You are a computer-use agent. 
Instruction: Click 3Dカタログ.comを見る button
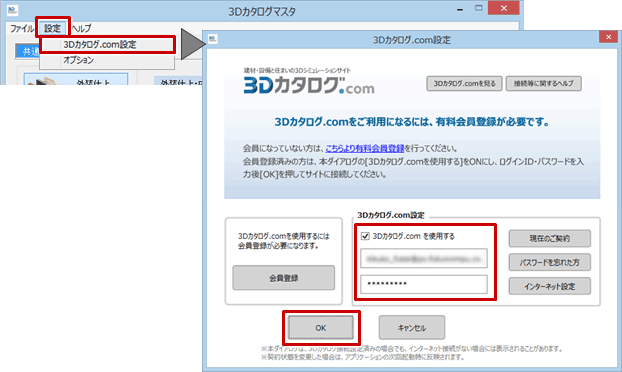coord(464,84)
